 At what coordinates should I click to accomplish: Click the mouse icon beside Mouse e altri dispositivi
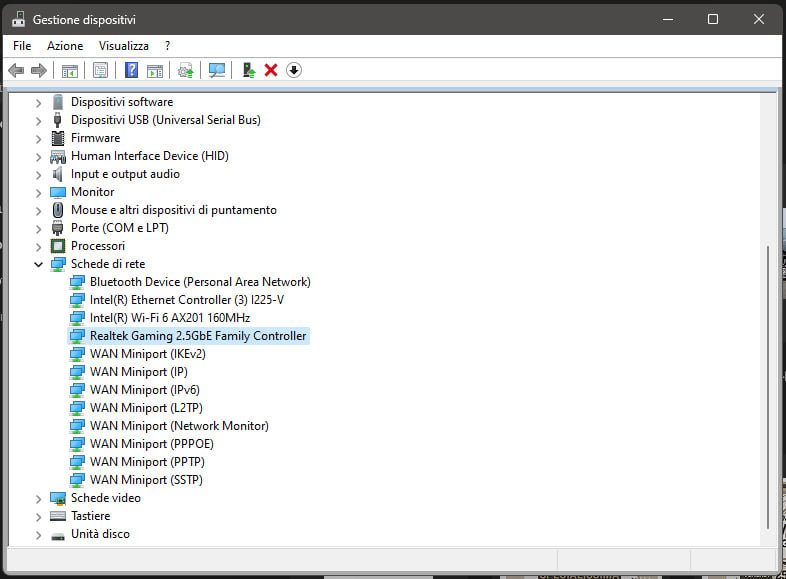[58, 210]
